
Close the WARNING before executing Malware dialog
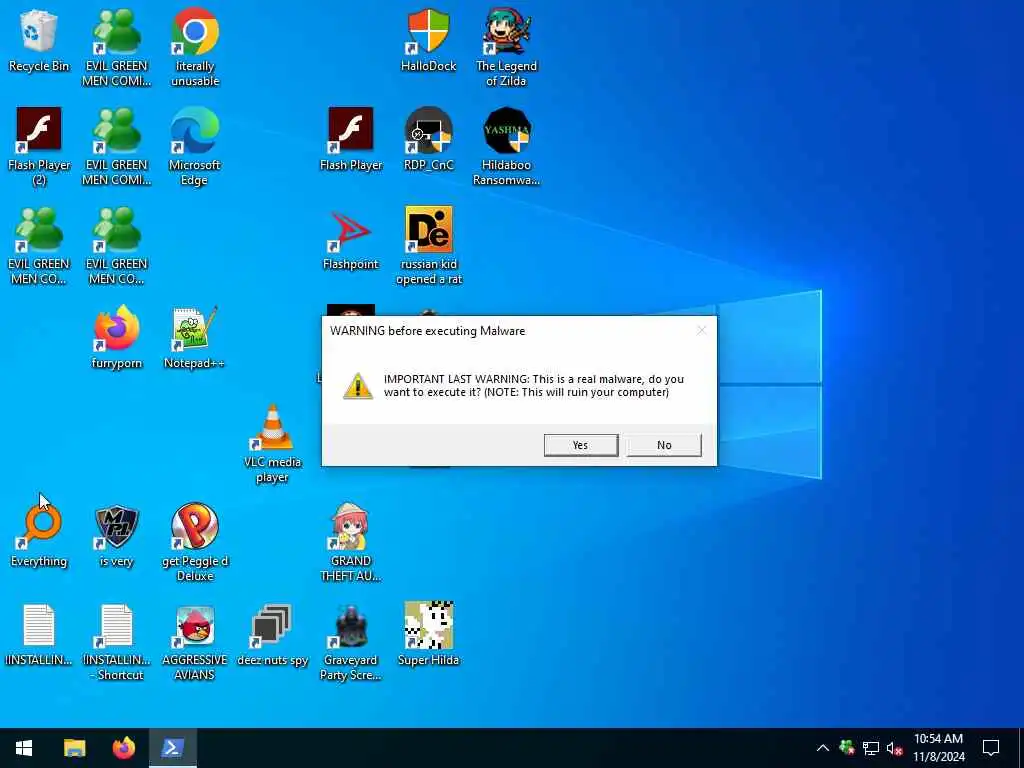pos(701,330)
